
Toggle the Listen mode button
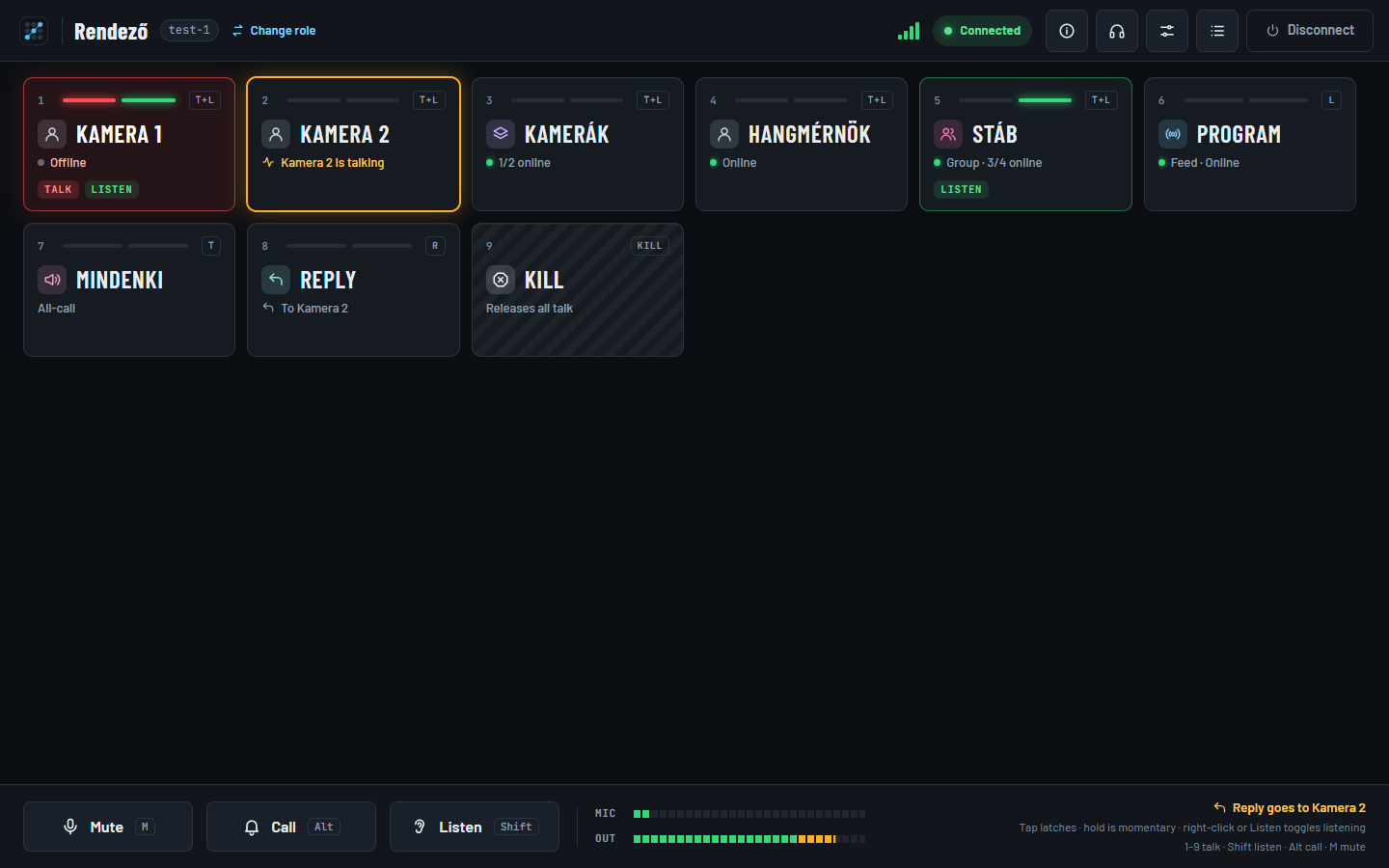tap(475, 827)
